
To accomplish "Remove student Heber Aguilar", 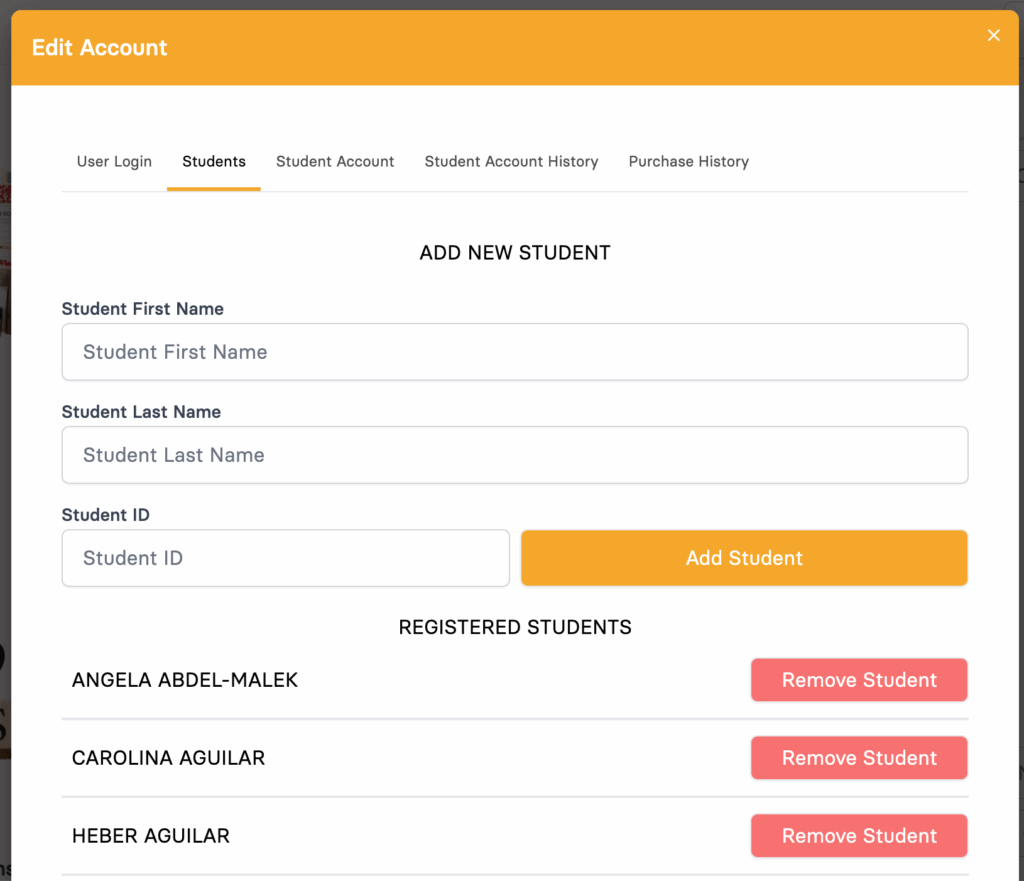I will point(859,836).
